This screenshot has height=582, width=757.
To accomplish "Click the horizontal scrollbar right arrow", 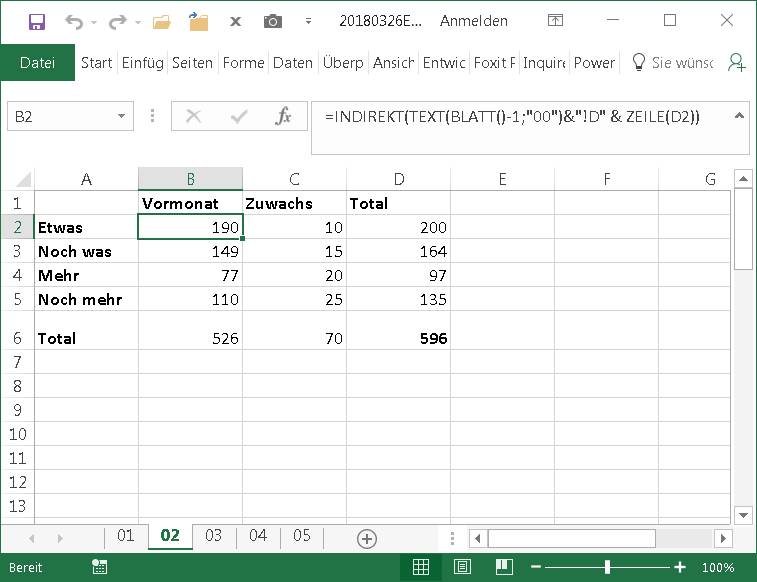I will [x=723, y=538].
